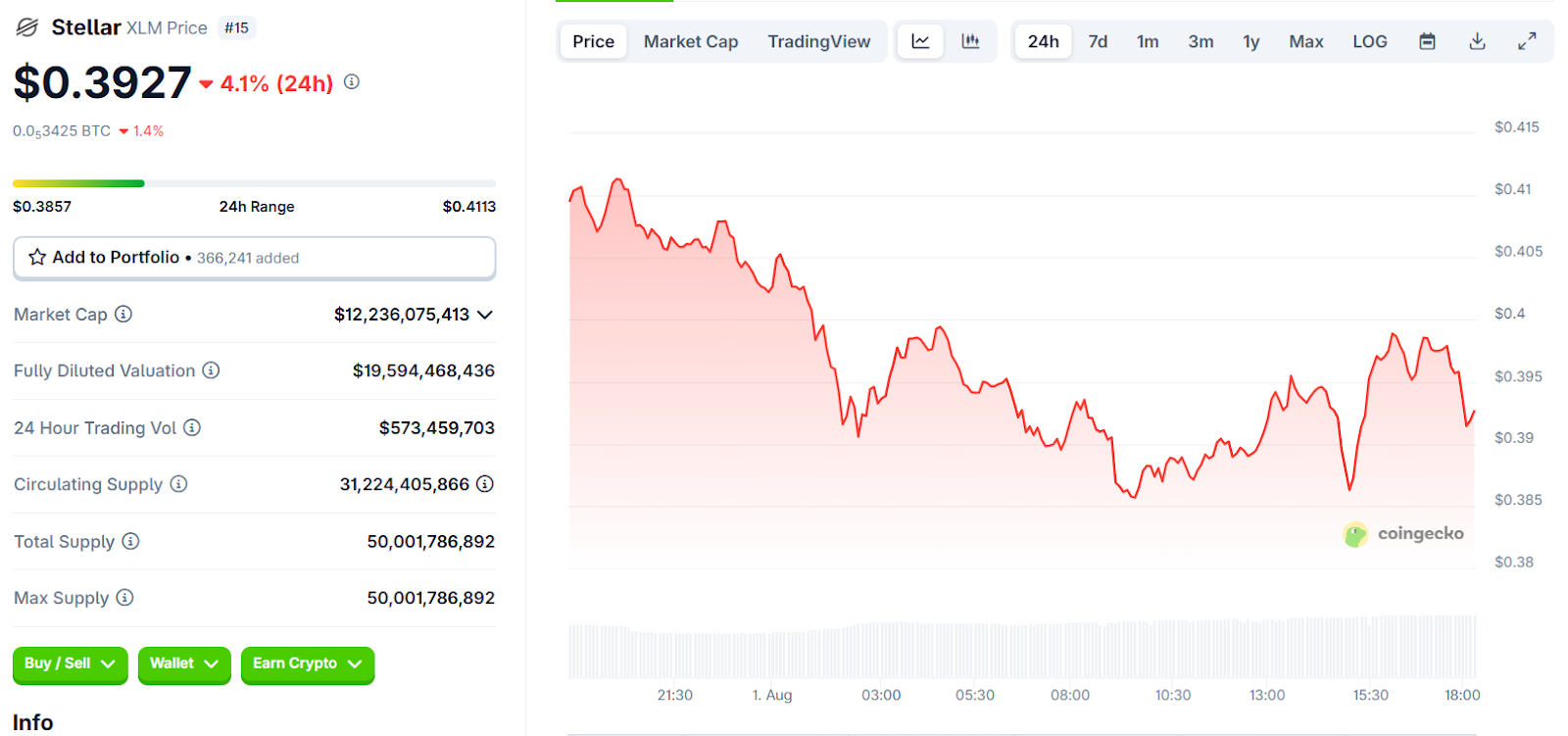The width and height of the screenshot is (1568, 736).
Task: Click the 24h Range progress bar
Action: (x=254, y=183)
